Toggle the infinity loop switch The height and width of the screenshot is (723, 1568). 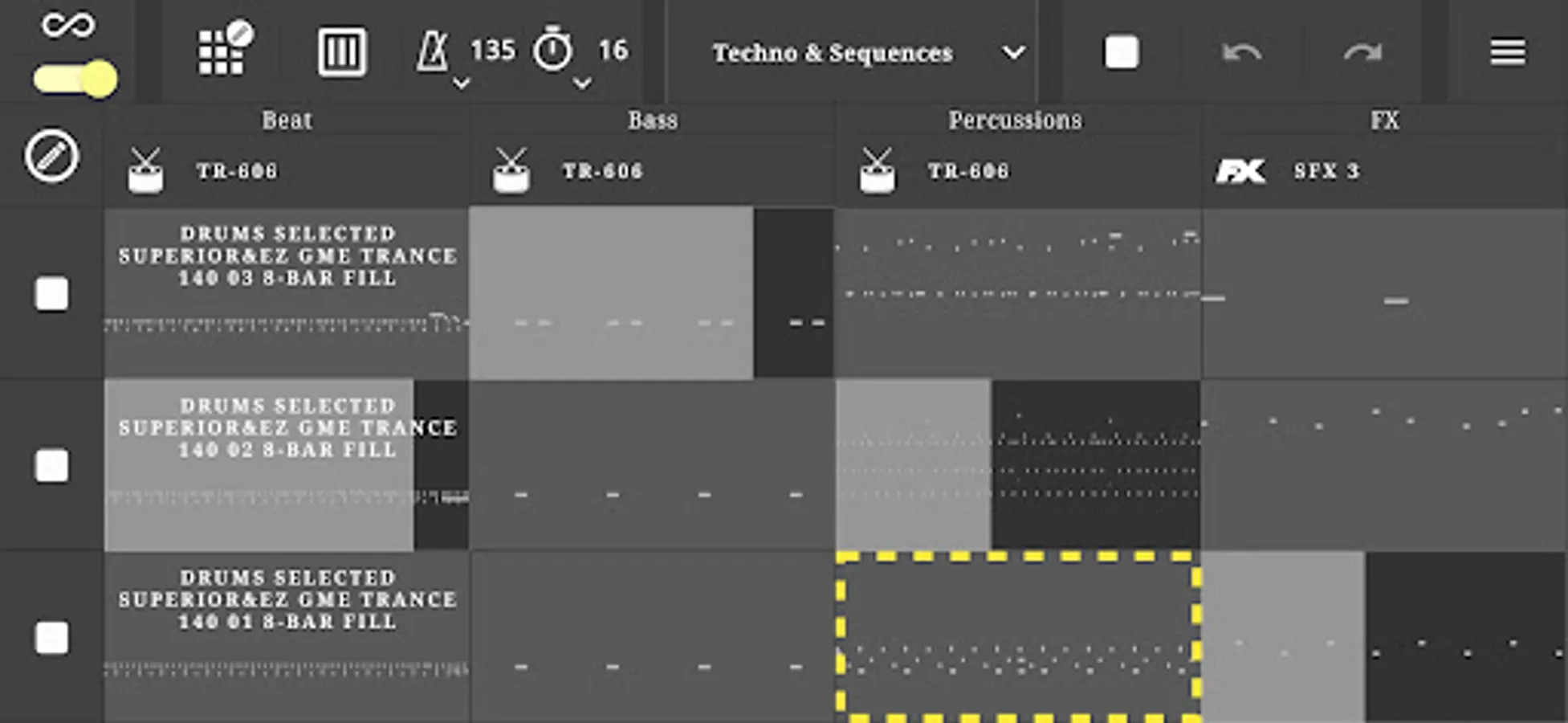click(x=75, y=79)
